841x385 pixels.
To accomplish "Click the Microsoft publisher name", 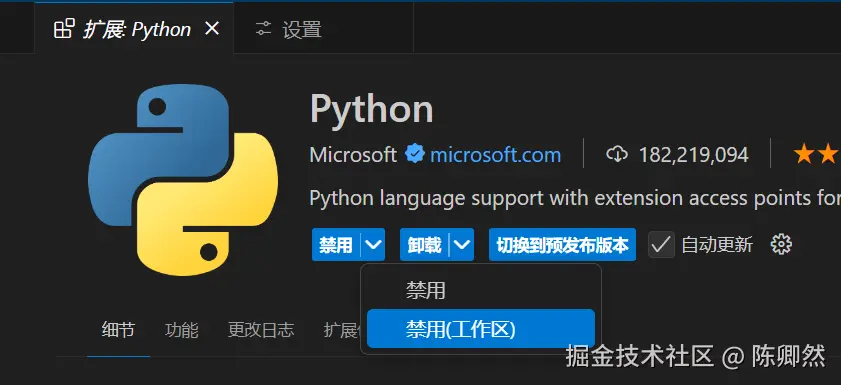I will point(353,155).
